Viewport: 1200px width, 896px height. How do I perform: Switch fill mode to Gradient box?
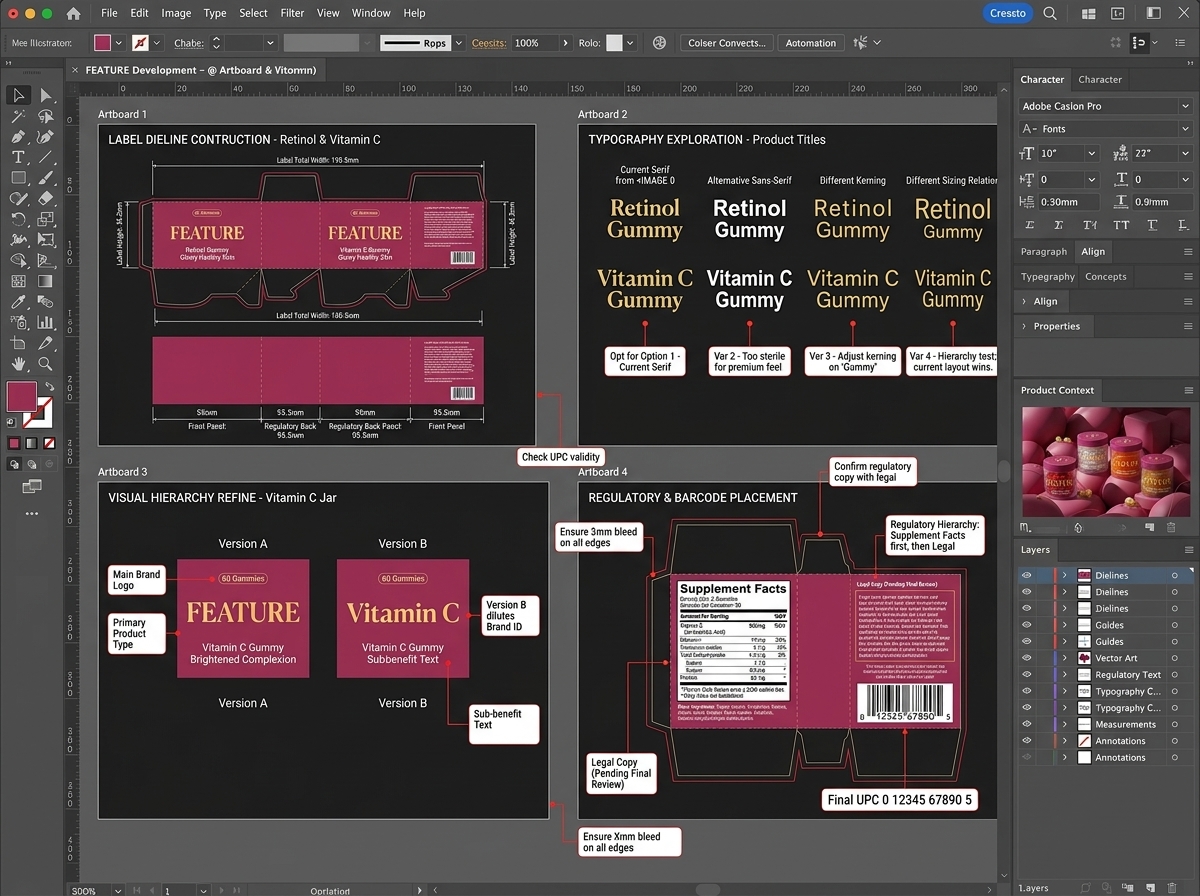[x=31, y=443]
